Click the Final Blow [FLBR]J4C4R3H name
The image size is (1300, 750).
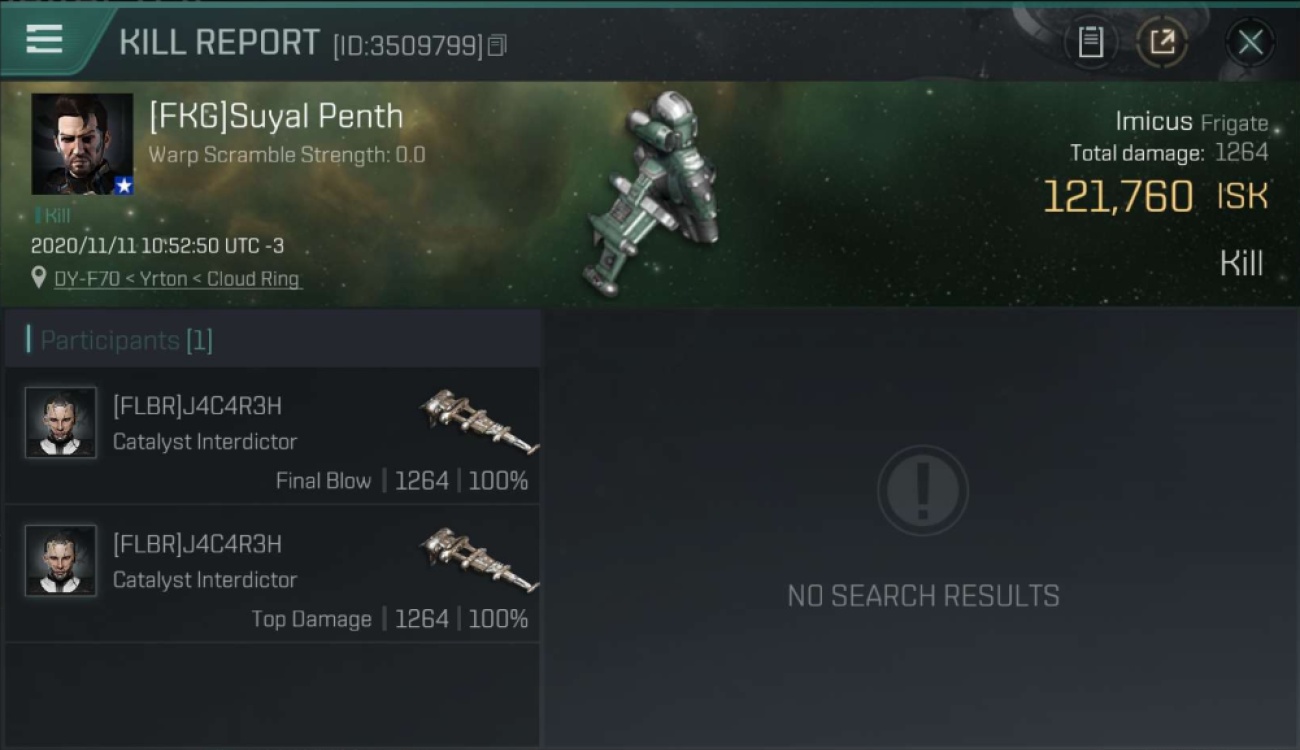click(197, 406)
